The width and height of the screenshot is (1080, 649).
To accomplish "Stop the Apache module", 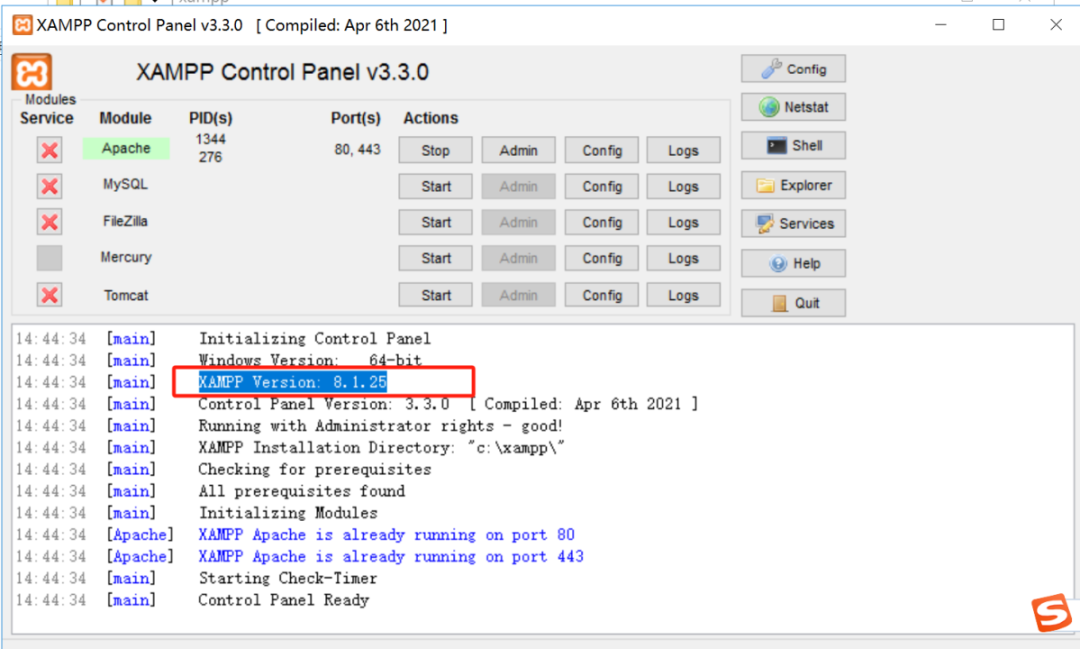I will (x=435, y=150).
